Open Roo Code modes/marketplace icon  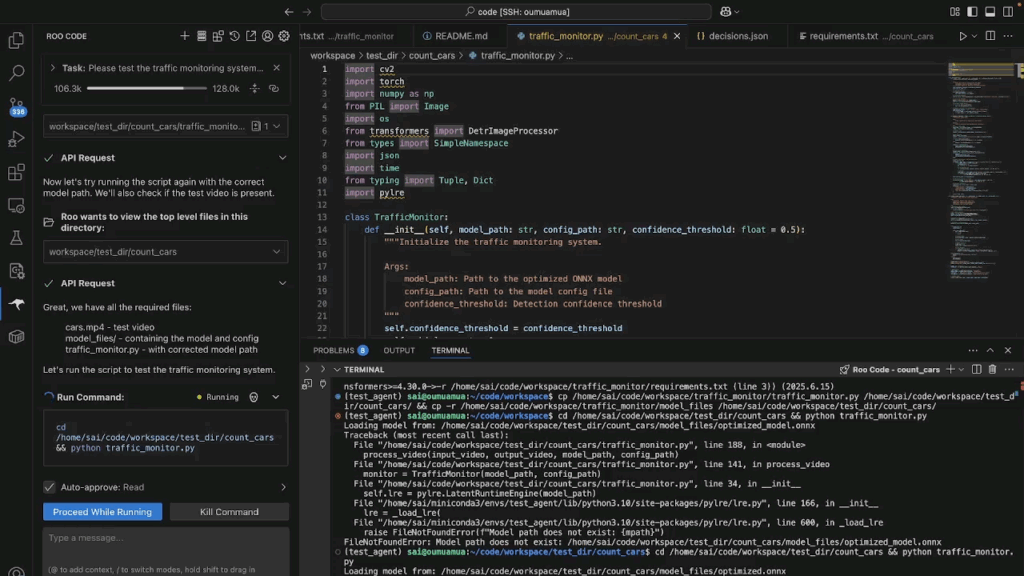[218, 36]
